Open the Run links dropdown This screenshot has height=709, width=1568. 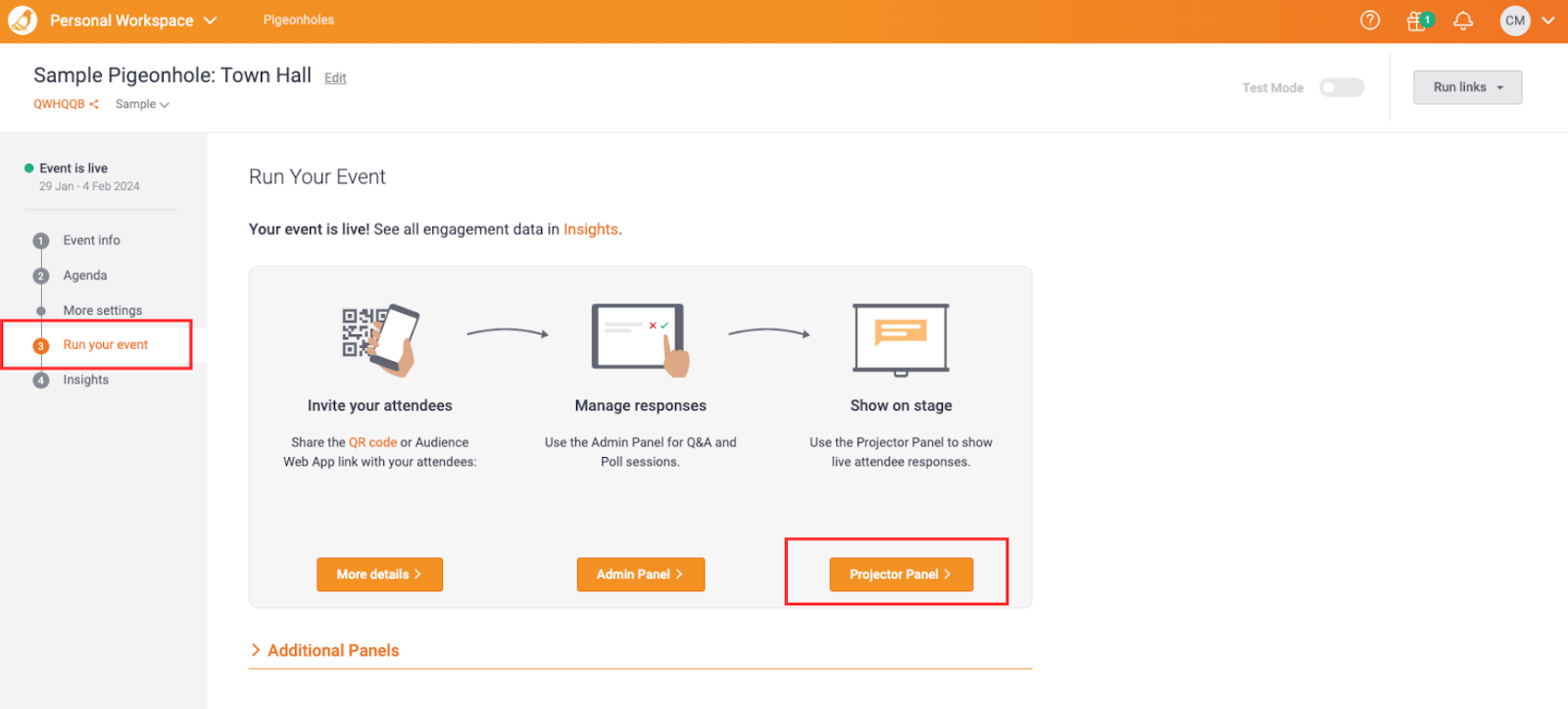point(1467,87)
